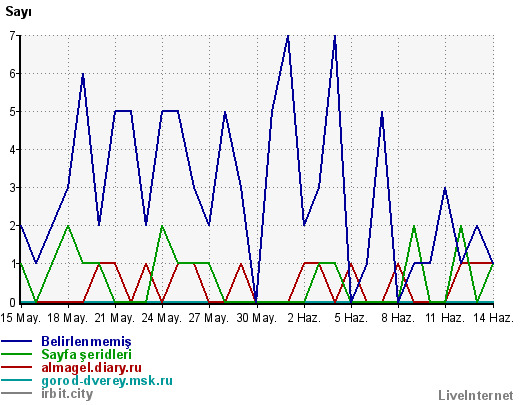The height and width of the screenshot is (405, 520).
Task: Click the blue line zero point at 30 May
Action: coord(256,301)
